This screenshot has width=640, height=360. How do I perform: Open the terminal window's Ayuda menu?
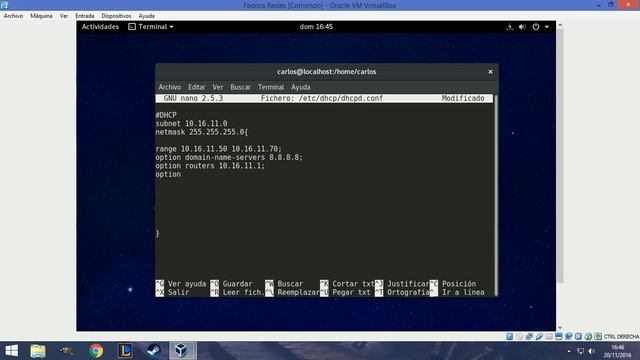click(x=301, y=87)
